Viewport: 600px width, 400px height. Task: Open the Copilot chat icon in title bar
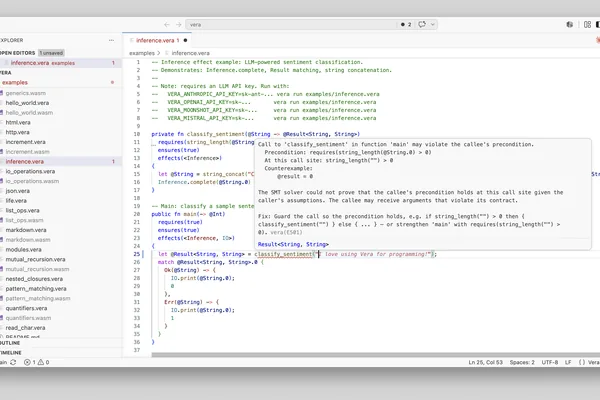(422, 24)
